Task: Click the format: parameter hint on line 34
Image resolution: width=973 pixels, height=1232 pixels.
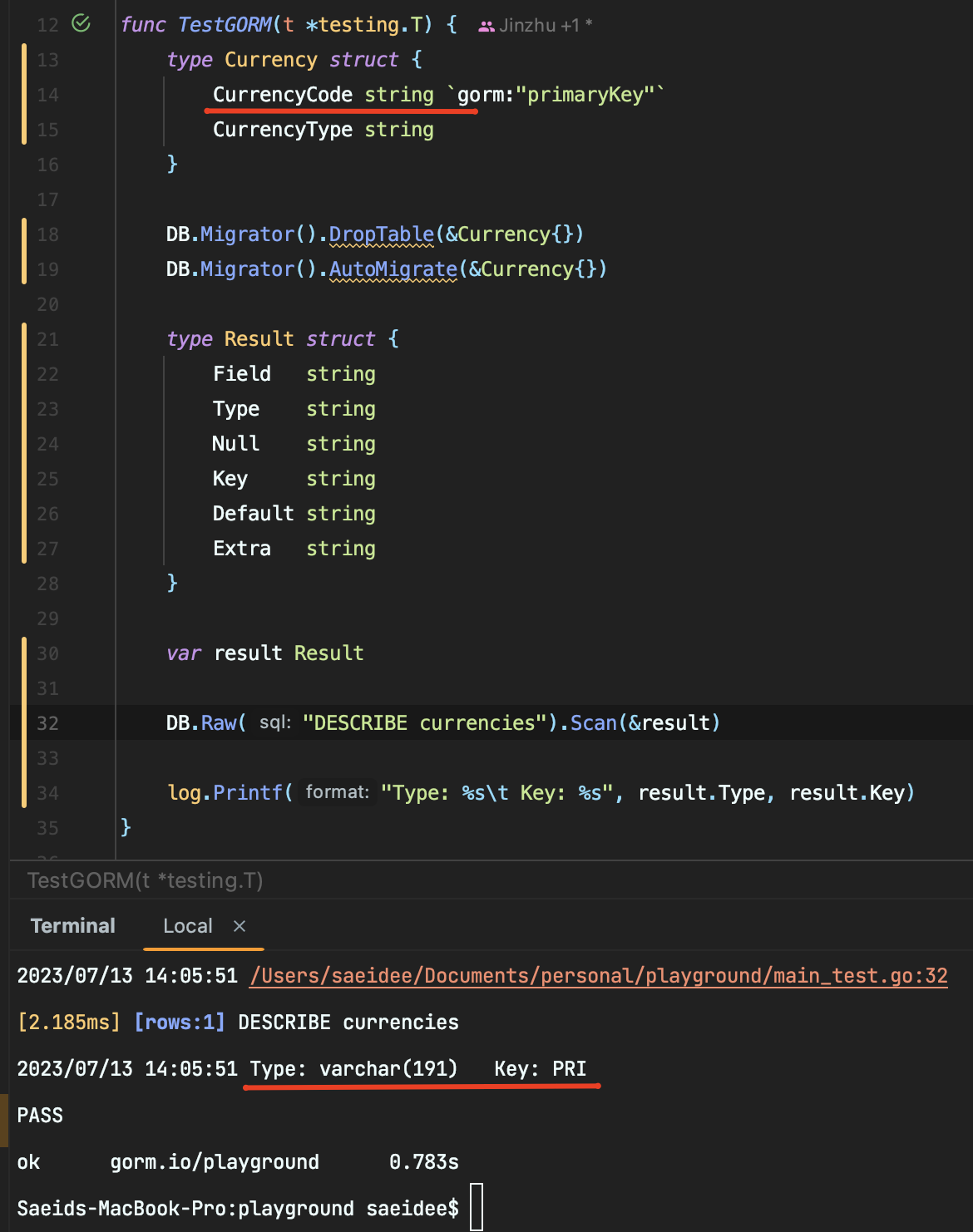Action: coord(336,793)
